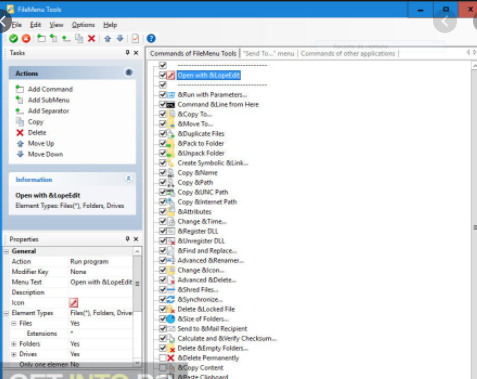
Task: Click Move Down in the Actions list
Action: pyautogui.click(x=45, y=154)
